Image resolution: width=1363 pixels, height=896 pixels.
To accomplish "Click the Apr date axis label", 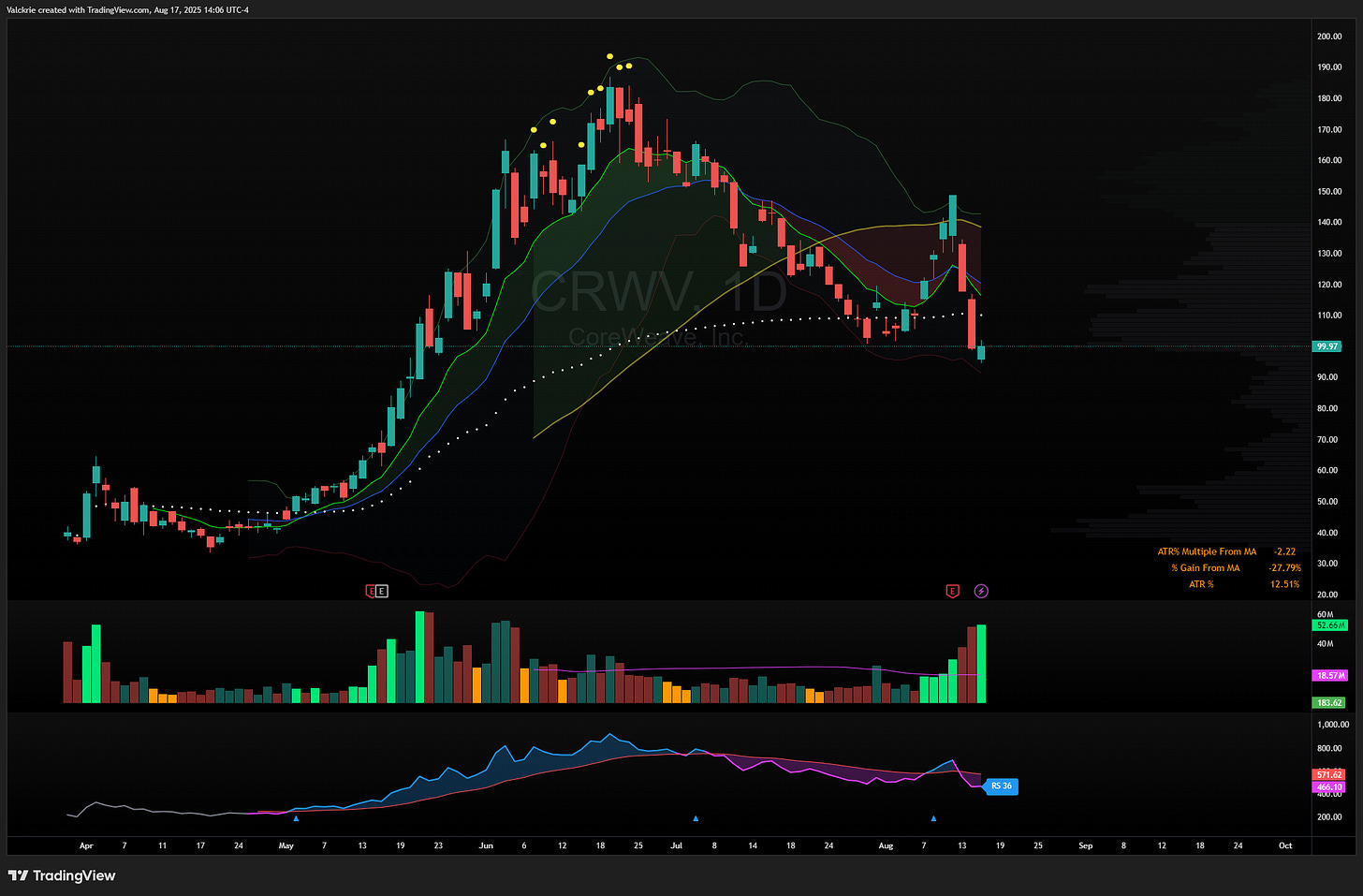I will [86, 845].
